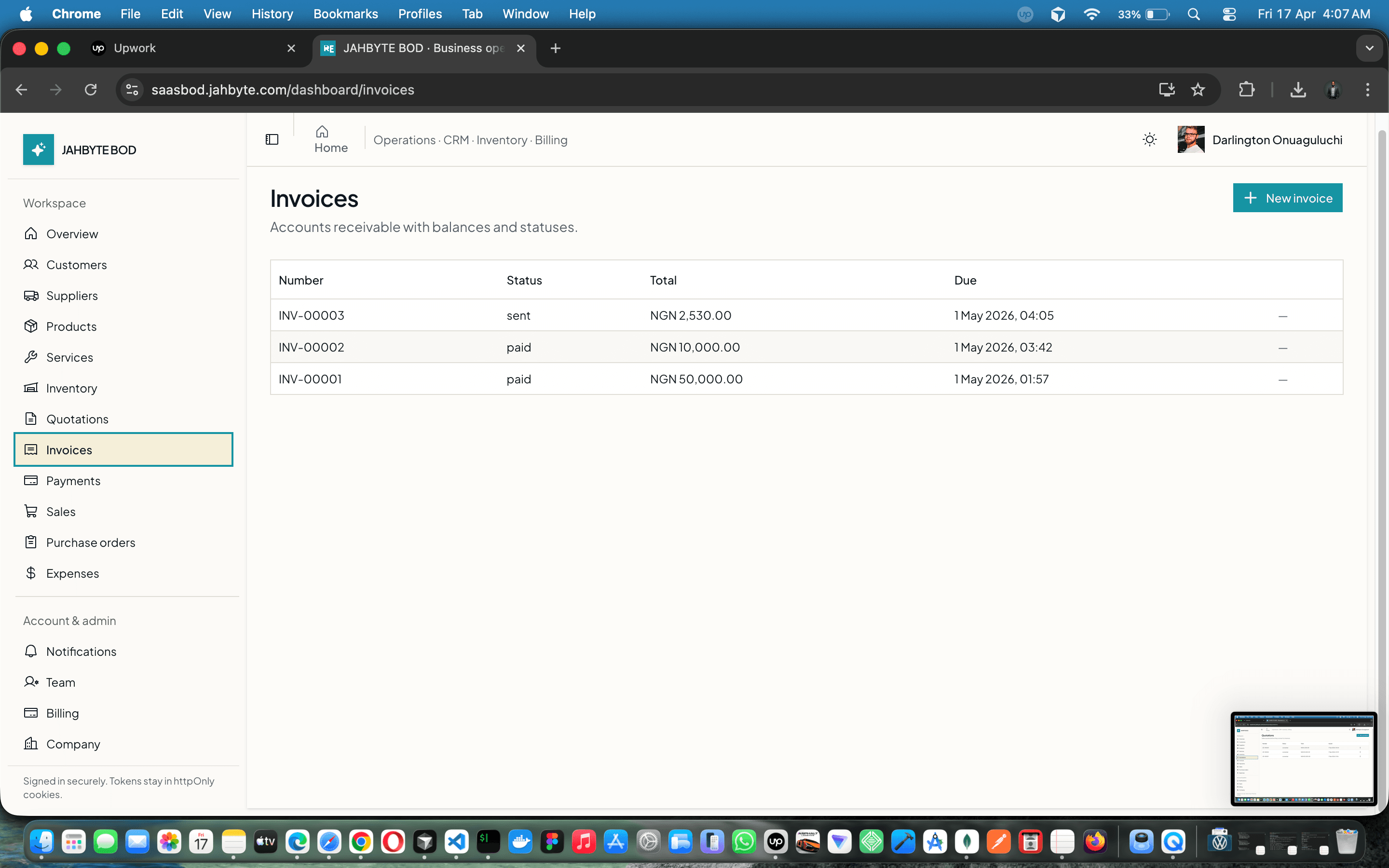Screen dimensions: 1389x868
Task: Click the Home icon in the breadcrumb
Action: [323, 133]
